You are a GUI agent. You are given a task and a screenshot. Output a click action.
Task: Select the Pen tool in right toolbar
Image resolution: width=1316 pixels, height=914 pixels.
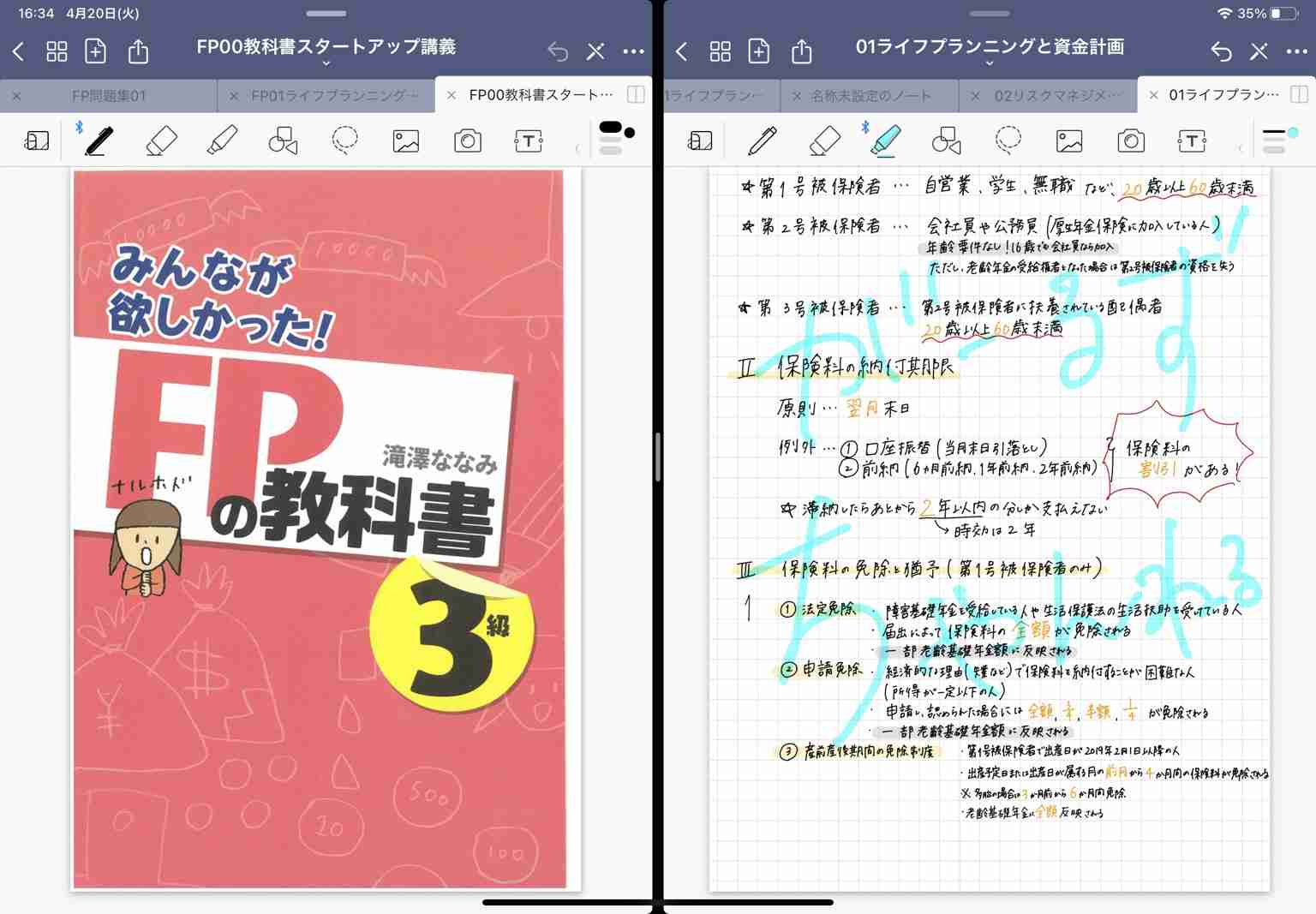(762, 140)
